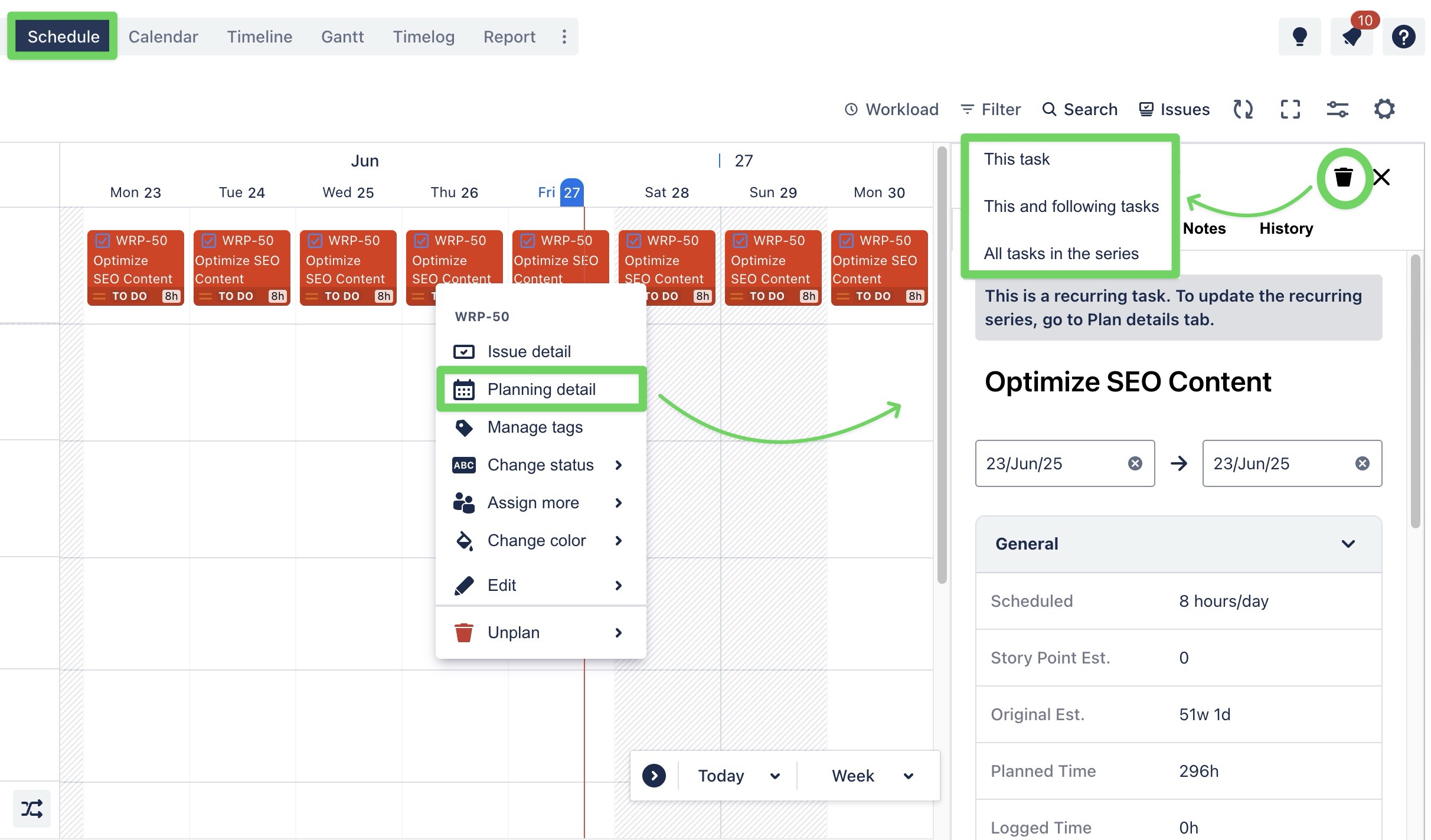The height and width of the screenshot is (840, 1431).
Task: Choose 'All tasks in the series' option
Action: [1061, 254]
